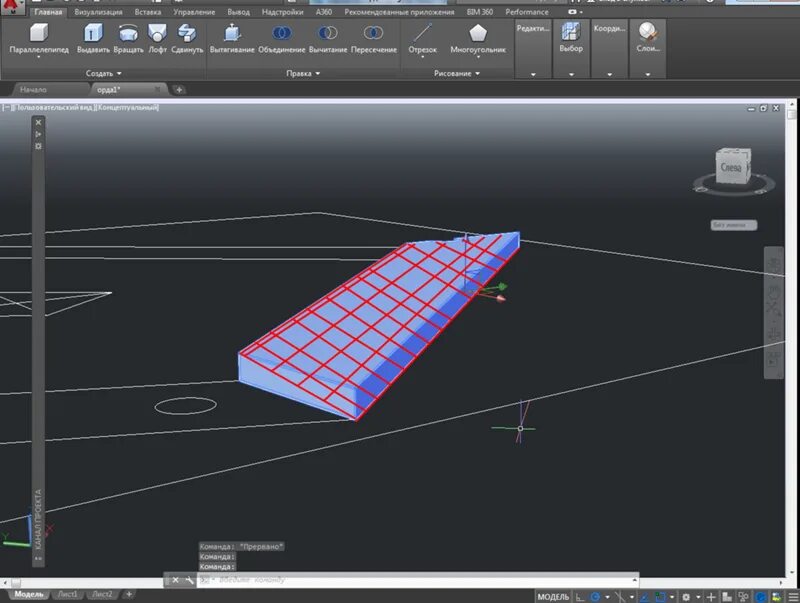Add a new drawing tab with plus

179,90
